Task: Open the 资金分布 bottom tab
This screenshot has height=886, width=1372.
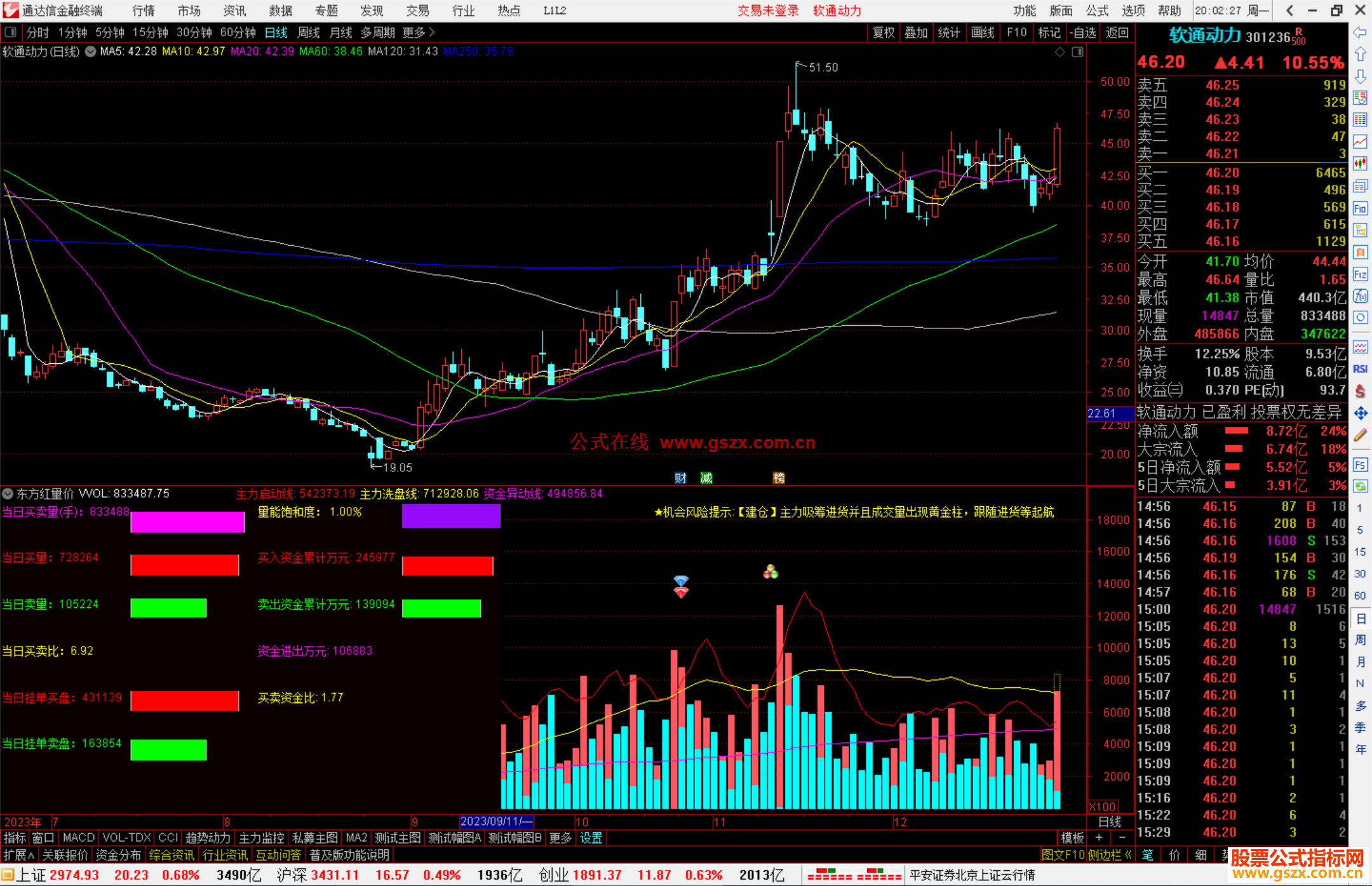Action: point(118,855)
